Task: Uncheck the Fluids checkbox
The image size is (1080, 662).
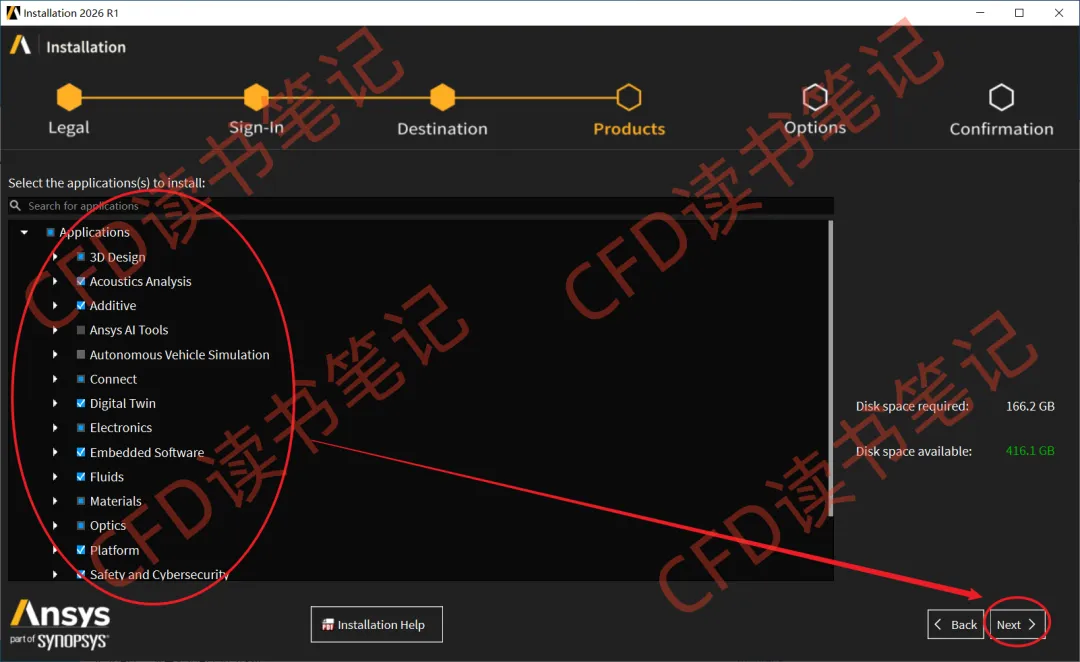Action: pos(81,477)
